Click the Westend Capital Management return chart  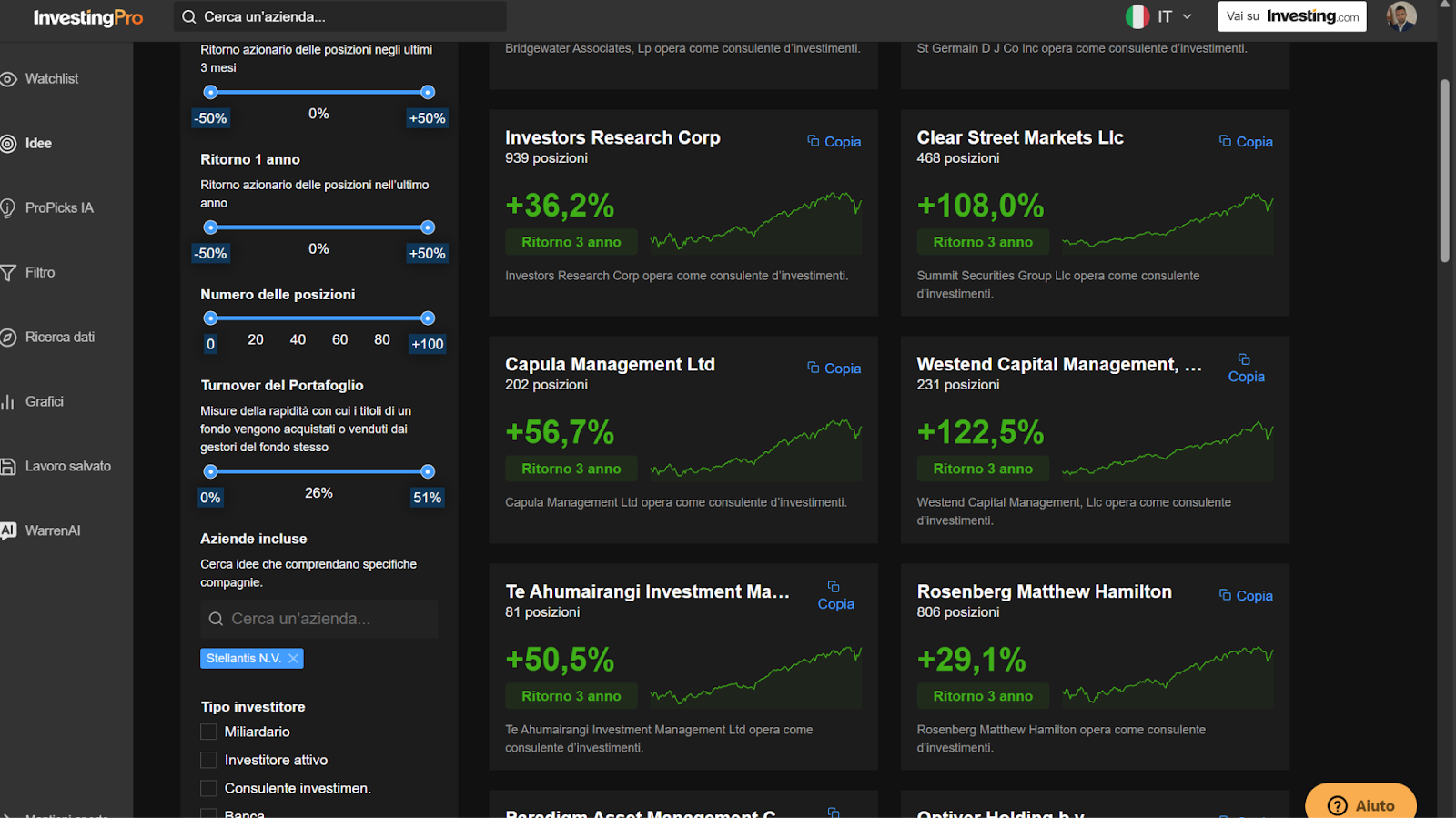coord(1168,449)
